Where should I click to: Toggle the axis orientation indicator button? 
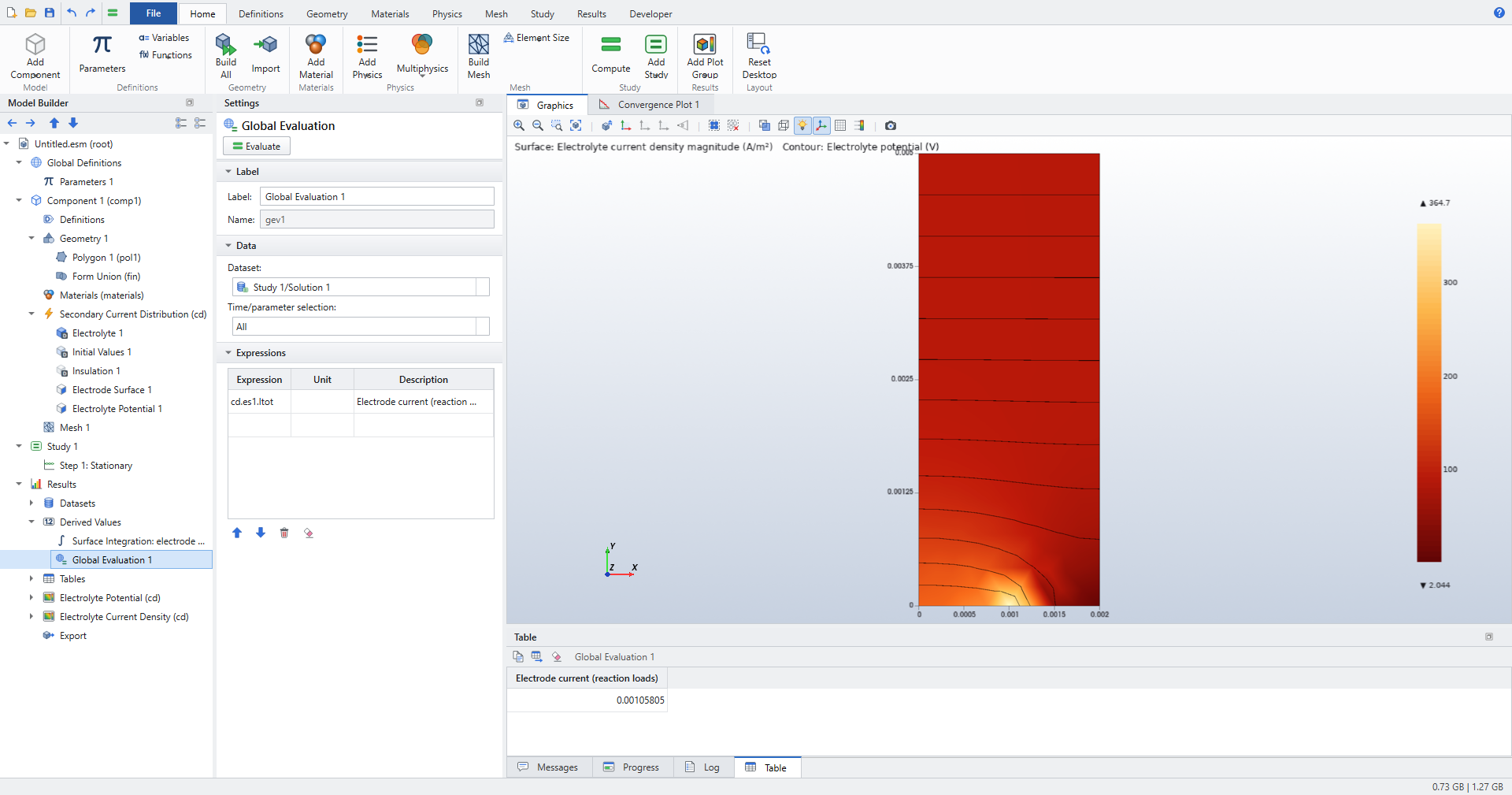[821, 125]
